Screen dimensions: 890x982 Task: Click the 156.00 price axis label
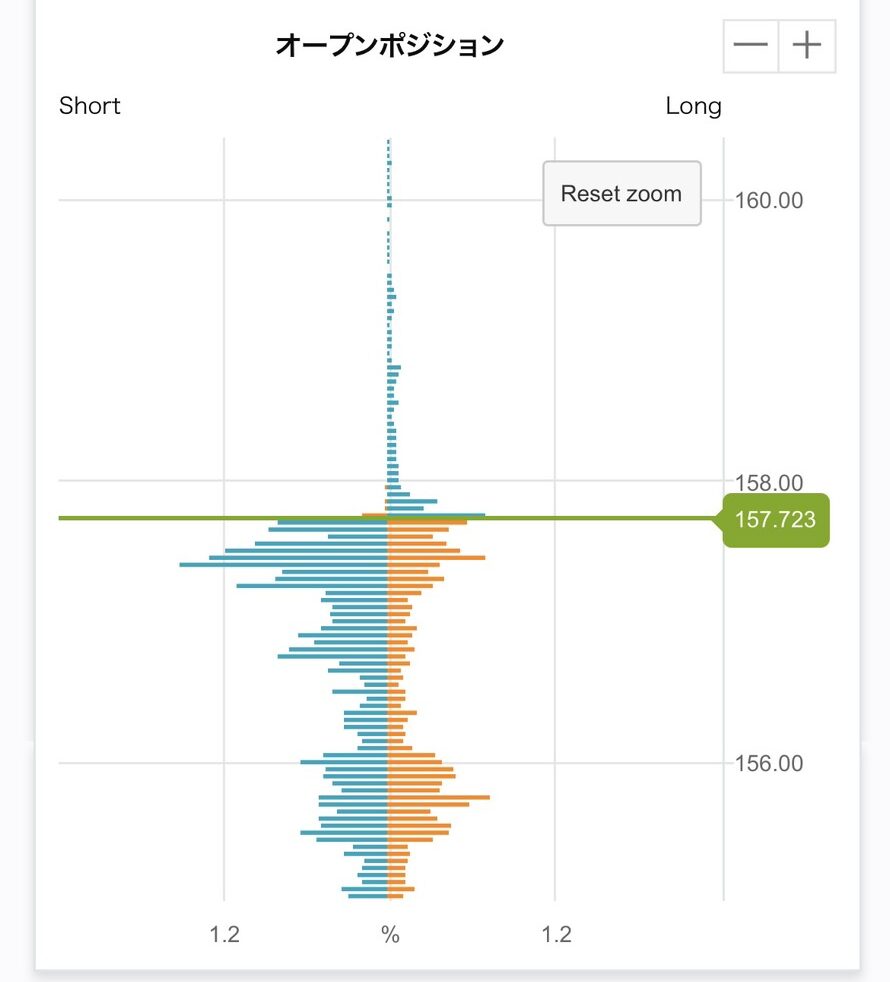(768, 764)
